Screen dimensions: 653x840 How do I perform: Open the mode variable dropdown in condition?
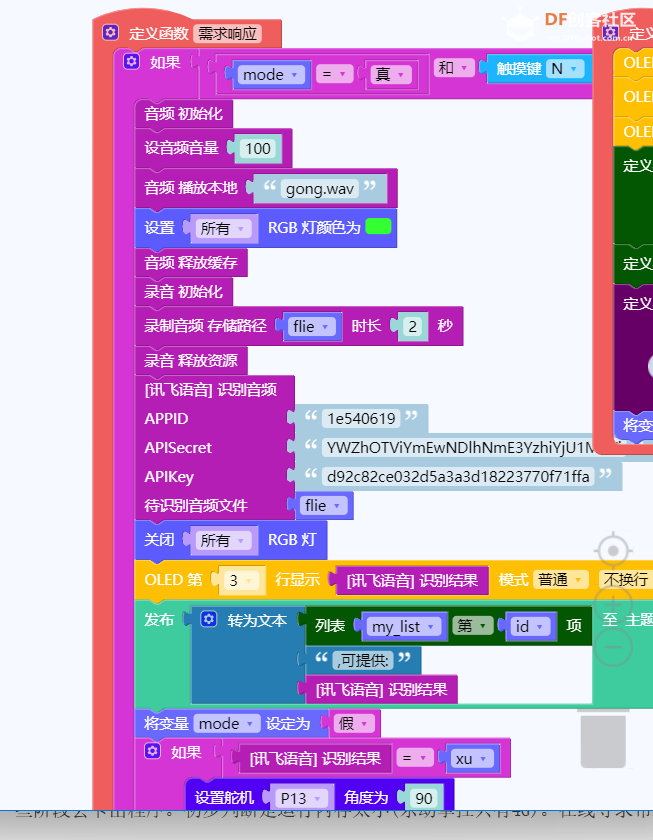pyautogui.click(x=270, y=74)
